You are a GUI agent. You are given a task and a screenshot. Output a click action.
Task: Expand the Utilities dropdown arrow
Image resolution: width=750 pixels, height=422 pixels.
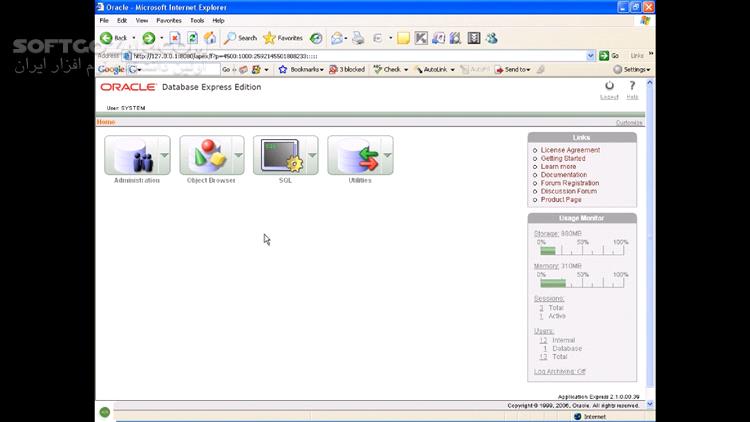pos(387,155)
